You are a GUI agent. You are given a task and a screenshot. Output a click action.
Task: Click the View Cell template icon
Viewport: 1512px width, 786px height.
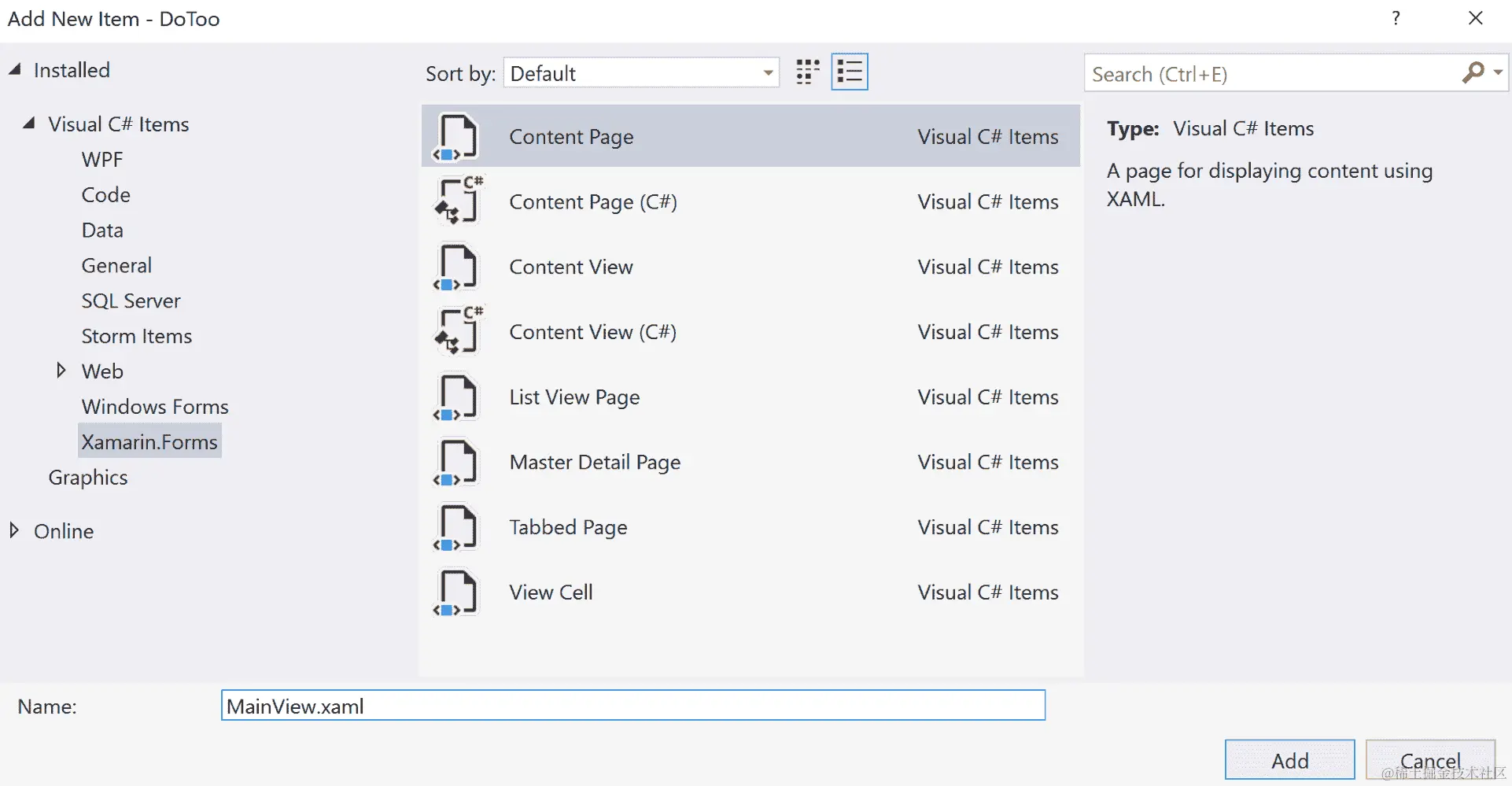coord(455,592)
